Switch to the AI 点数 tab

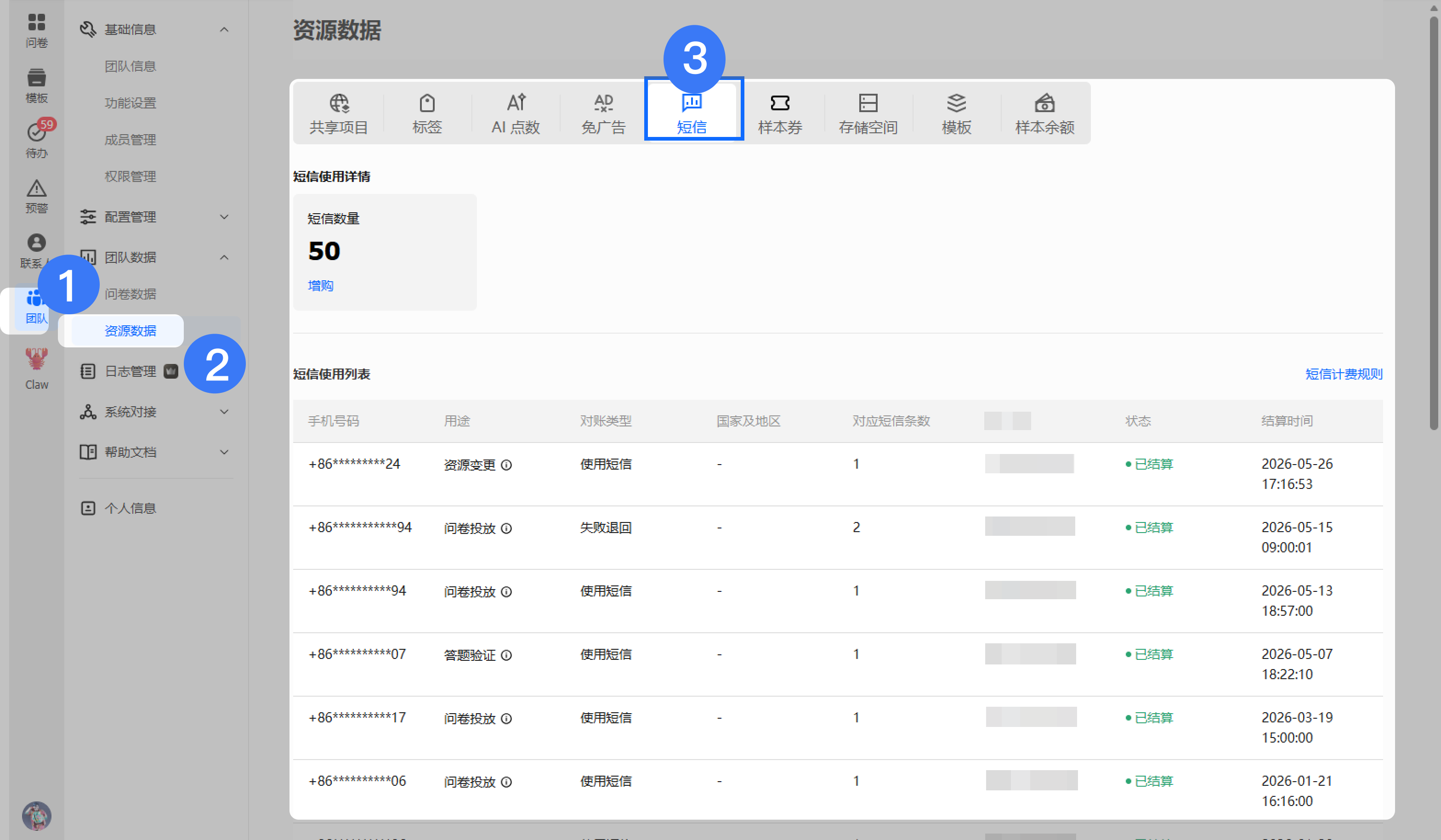(516, 113)
